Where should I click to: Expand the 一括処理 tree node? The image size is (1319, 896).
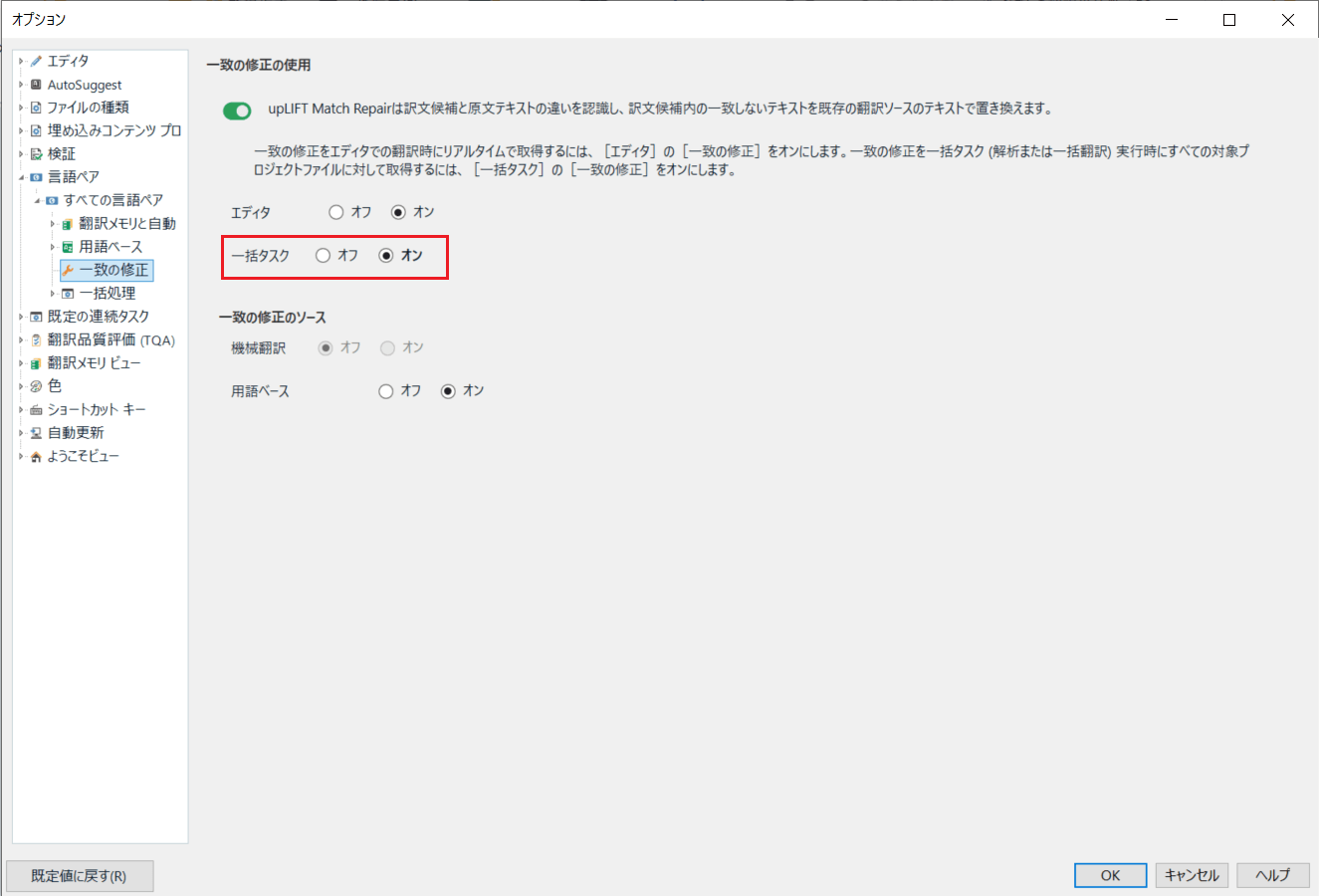(53, 294)
